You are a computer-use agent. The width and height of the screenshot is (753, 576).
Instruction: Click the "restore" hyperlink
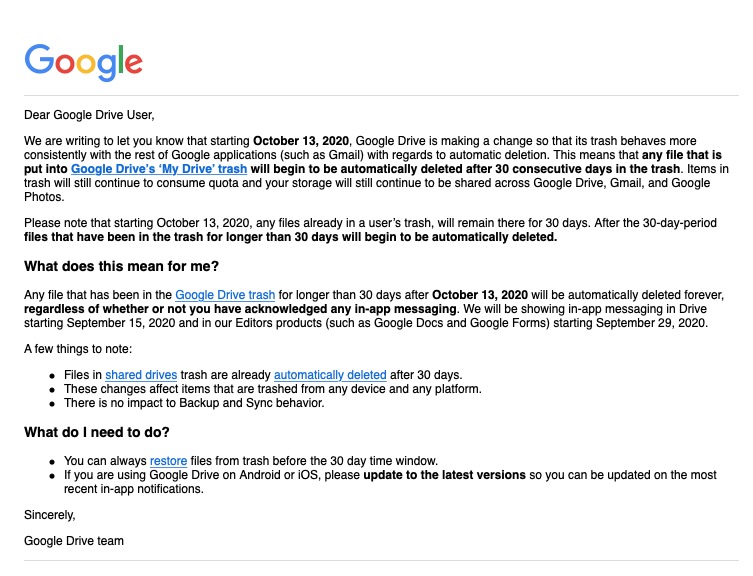(169, 461)
